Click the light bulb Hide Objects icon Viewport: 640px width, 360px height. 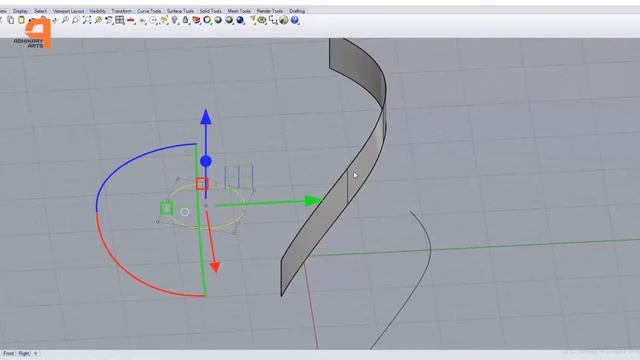[x=175, y=20]
